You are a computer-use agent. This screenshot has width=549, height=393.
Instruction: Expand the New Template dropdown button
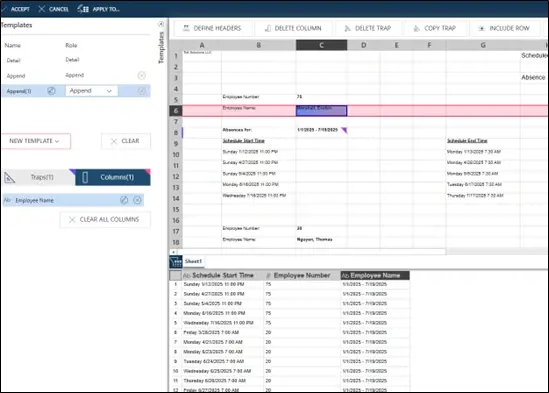pos(36,141)
